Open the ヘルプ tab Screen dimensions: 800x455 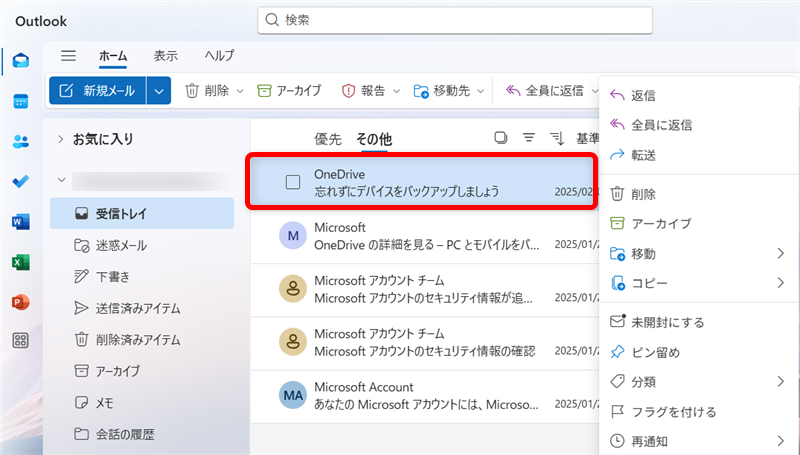coord(219,56)
